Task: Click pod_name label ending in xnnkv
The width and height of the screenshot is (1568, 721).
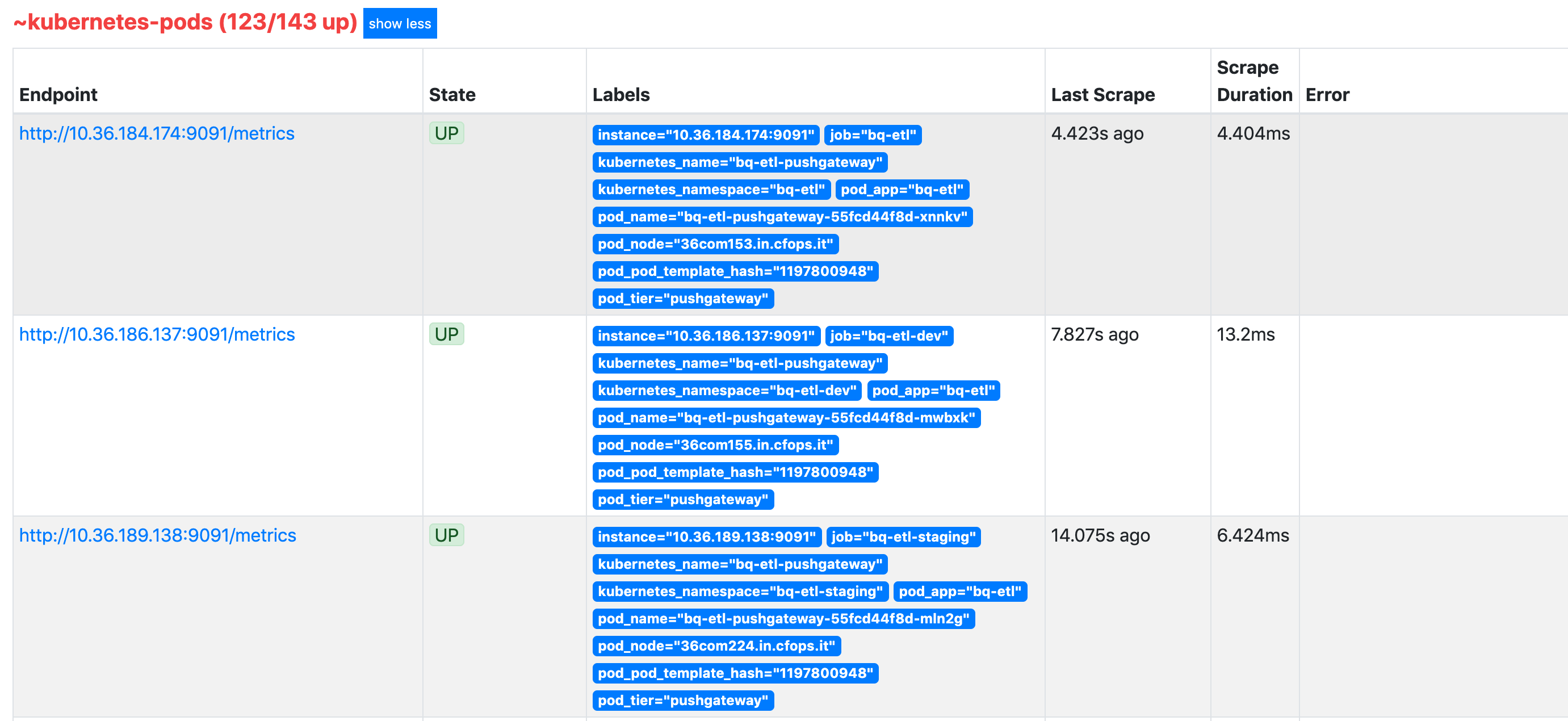Action: pyautogui.click(x=782, y=217)
